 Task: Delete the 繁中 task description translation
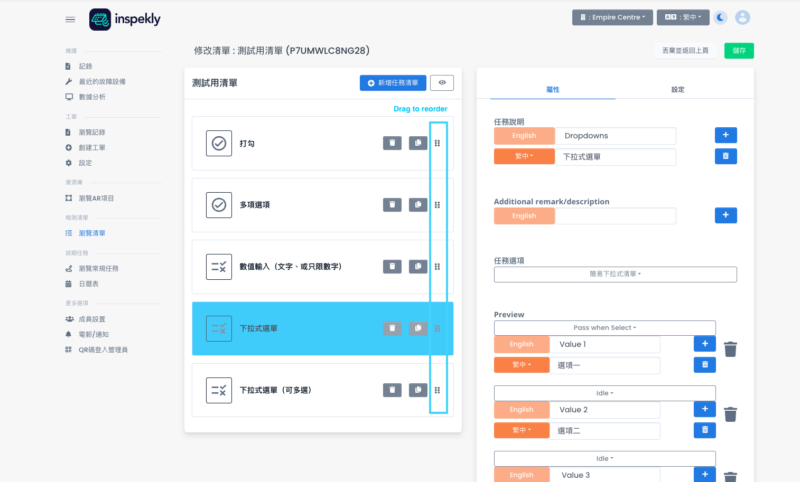726,156
